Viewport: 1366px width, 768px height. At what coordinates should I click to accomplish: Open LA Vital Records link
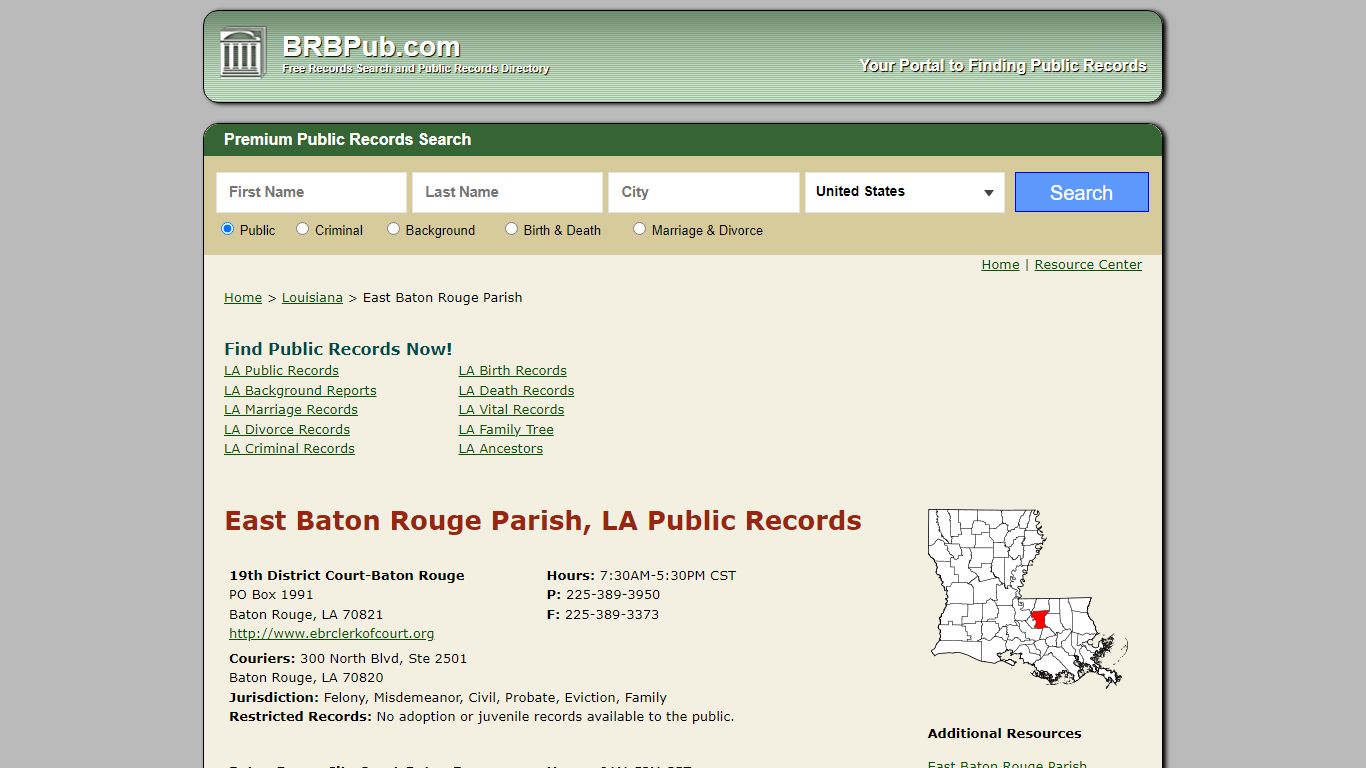pyautogui.click(x=512, y=410)
